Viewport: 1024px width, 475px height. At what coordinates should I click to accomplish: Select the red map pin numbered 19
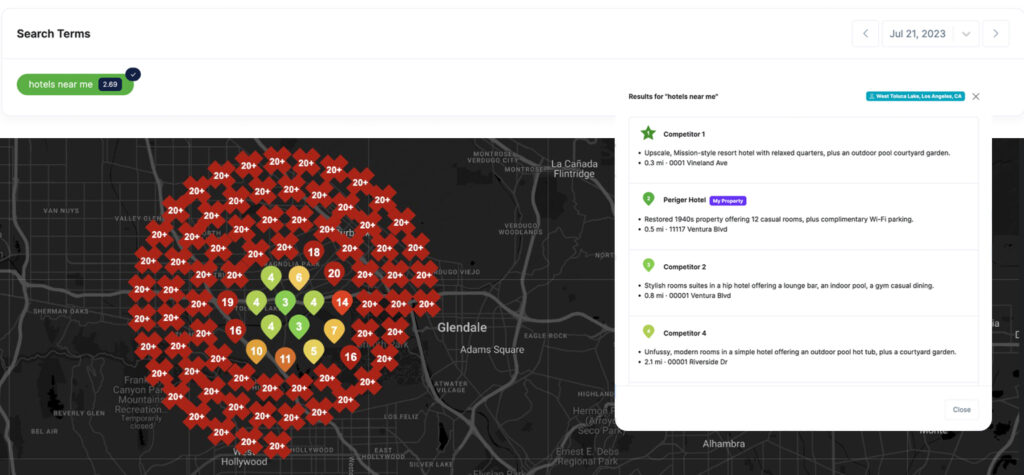click(x=227, y=303)
